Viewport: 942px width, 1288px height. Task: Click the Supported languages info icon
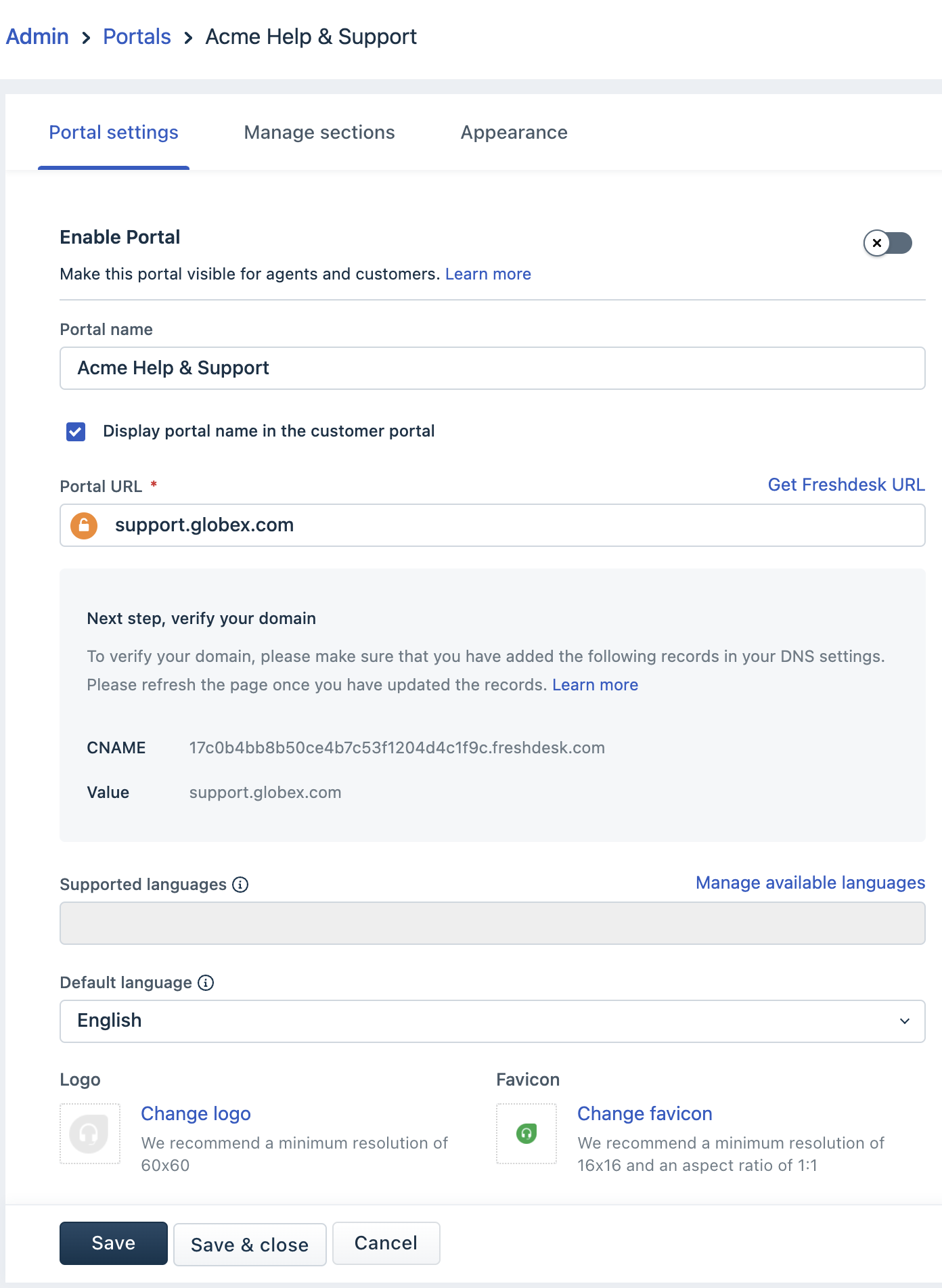(240, 885)
